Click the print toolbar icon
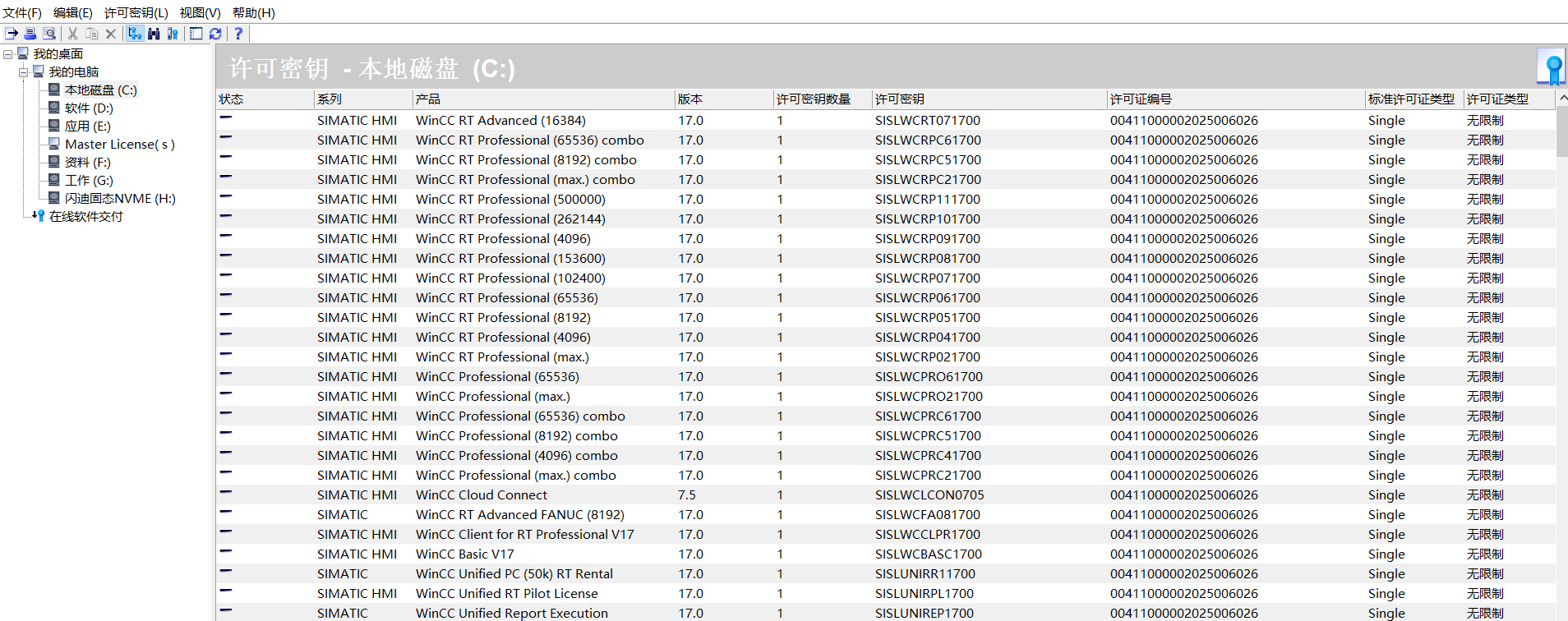 30,34
